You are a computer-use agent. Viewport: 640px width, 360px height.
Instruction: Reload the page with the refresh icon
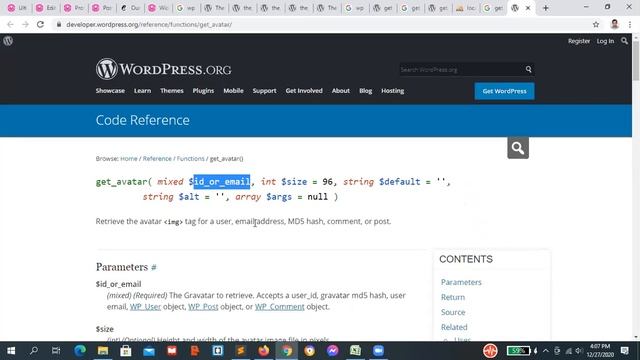(x=40, y=24)
